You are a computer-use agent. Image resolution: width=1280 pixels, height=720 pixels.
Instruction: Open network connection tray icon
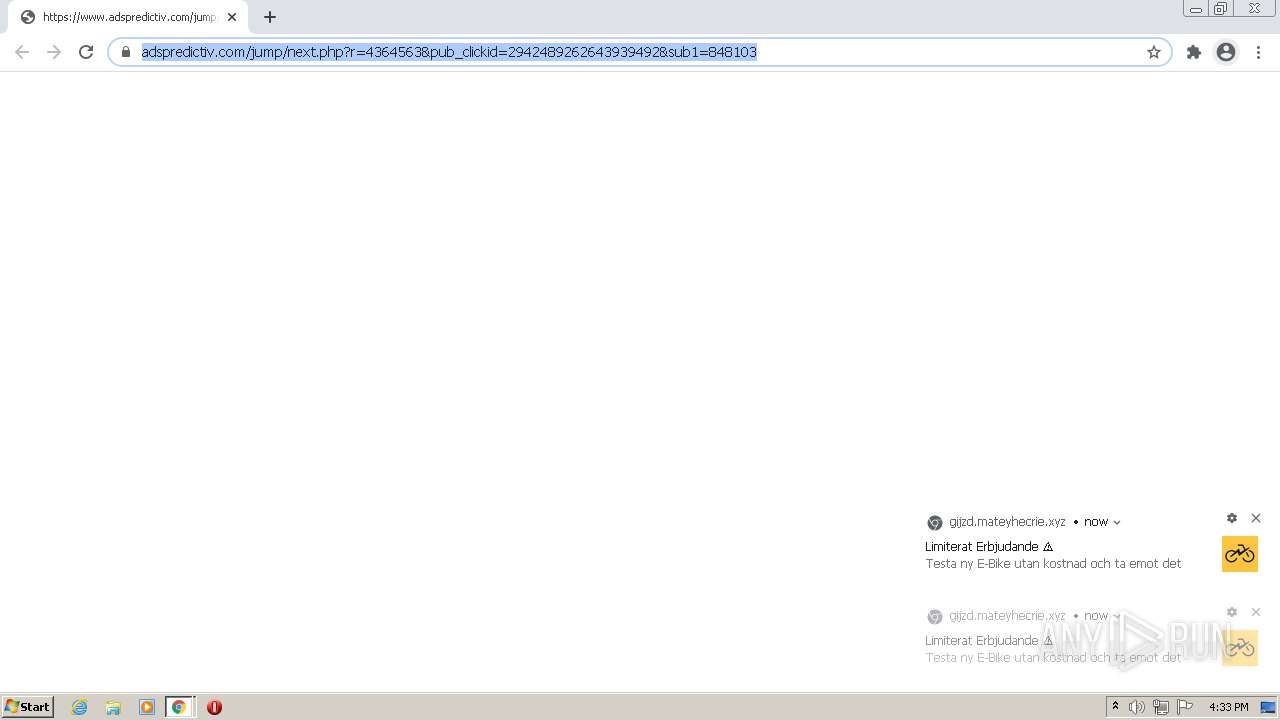1161,707
